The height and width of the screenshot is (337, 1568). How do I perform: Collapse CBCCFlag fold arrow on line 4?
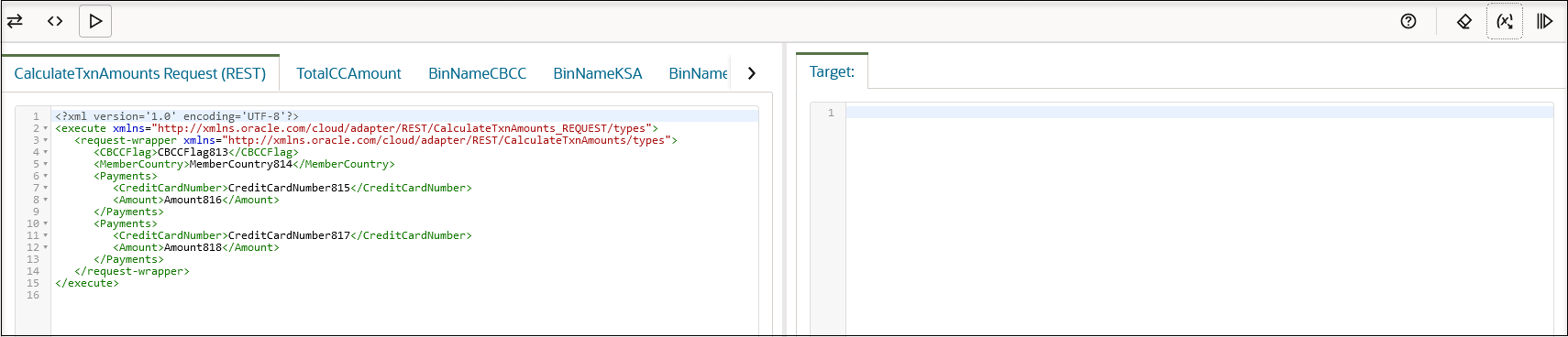pos(46,153)
